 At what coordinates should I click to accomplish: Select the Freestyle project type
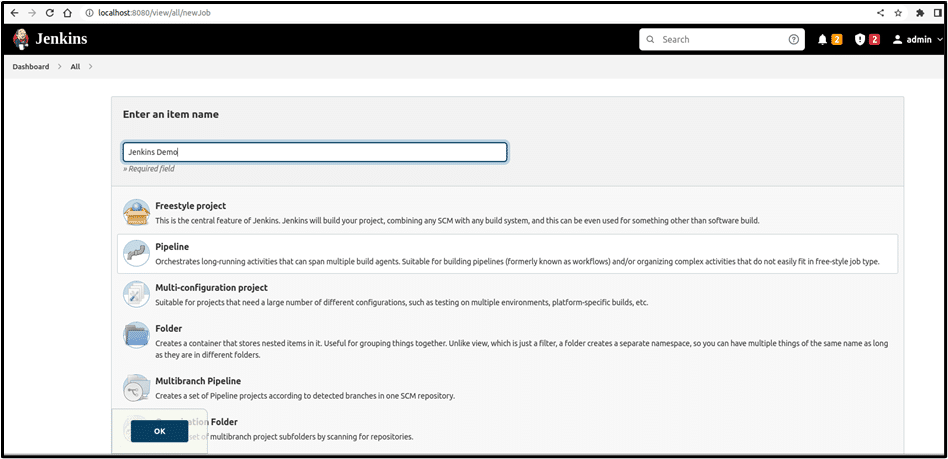click(507, 213)
